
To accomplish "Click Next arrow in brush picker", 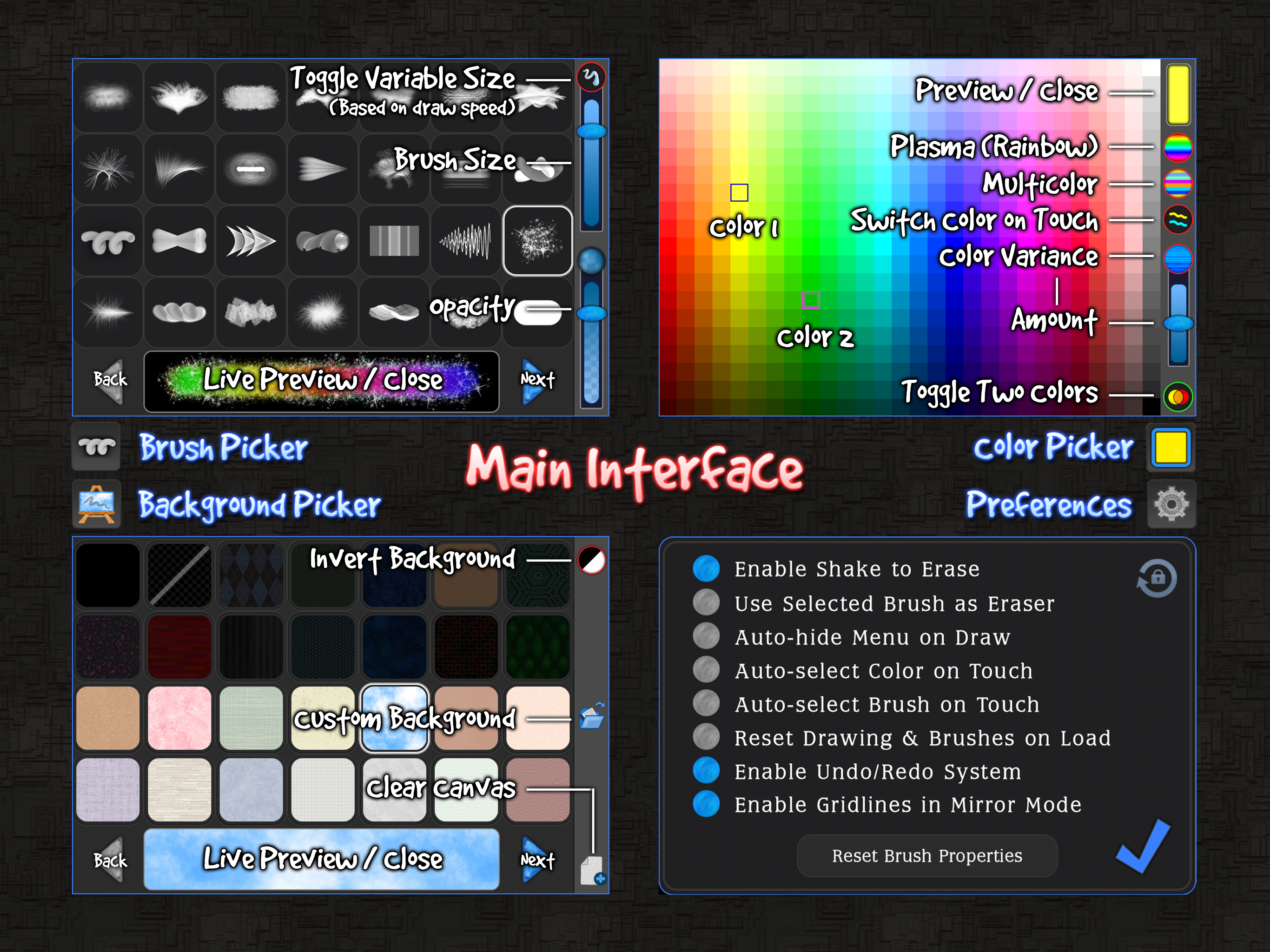I will [x=537, y=381].
